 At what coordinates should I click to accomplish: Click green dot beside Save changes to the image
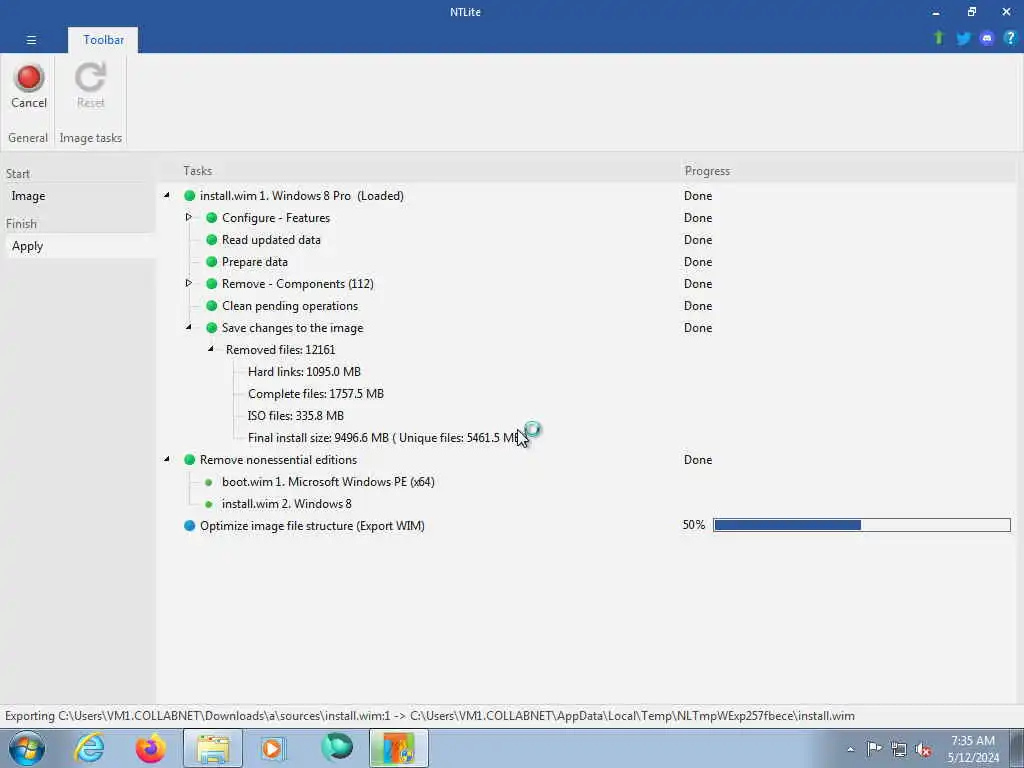[212, 328]
